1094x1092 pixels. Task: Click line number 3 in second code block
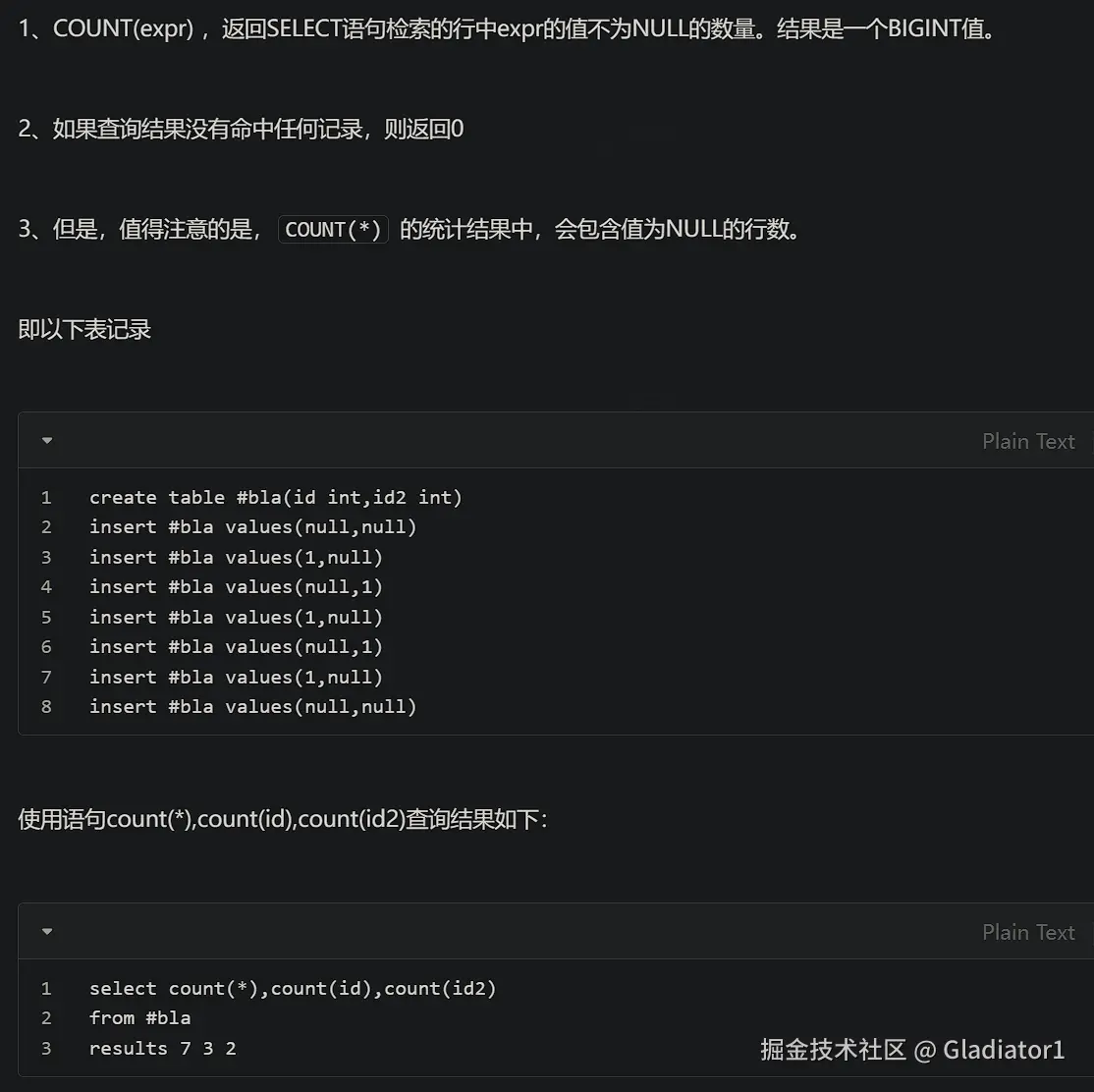(46, 1048)
